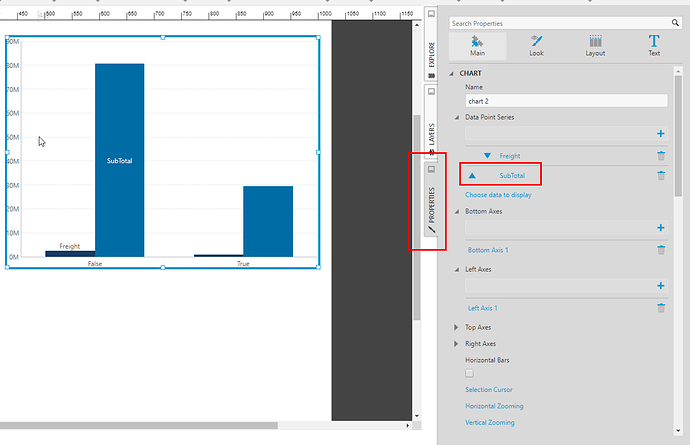
Task: Expand the Top Axes group
Action: click(456, 327)
